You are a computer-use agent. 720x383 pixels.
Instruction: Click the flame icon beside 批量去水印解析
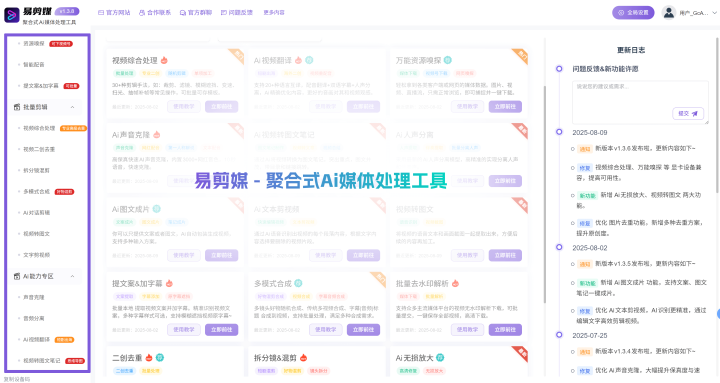tap(455, 283)
